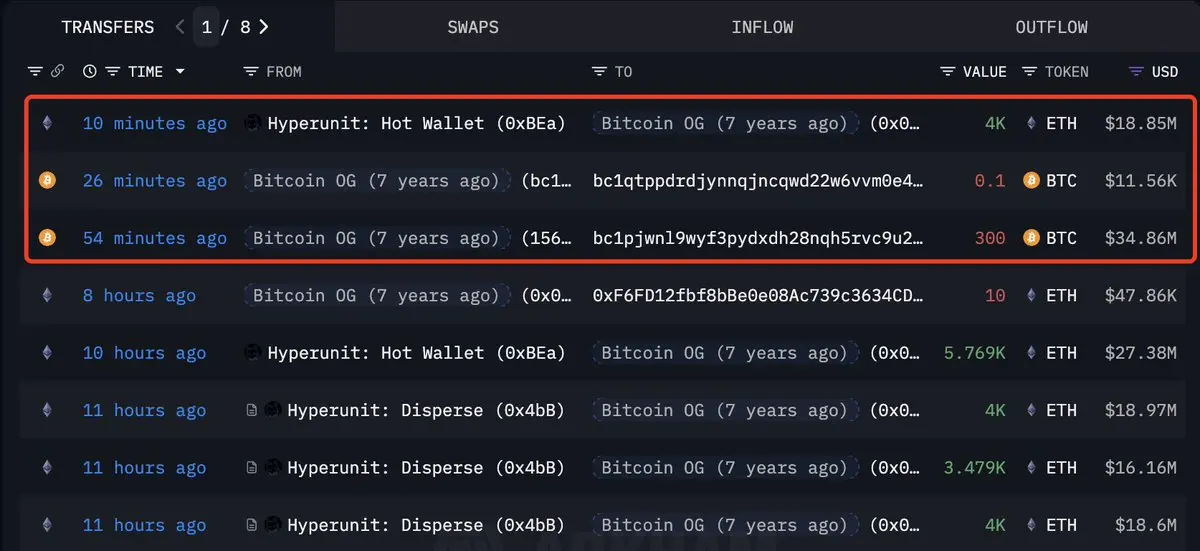Viewport: 1200px width, 551px height.
Task: Click the Hyperunit logo on the 10 minutes row
Action: click(x=253, y=123)
